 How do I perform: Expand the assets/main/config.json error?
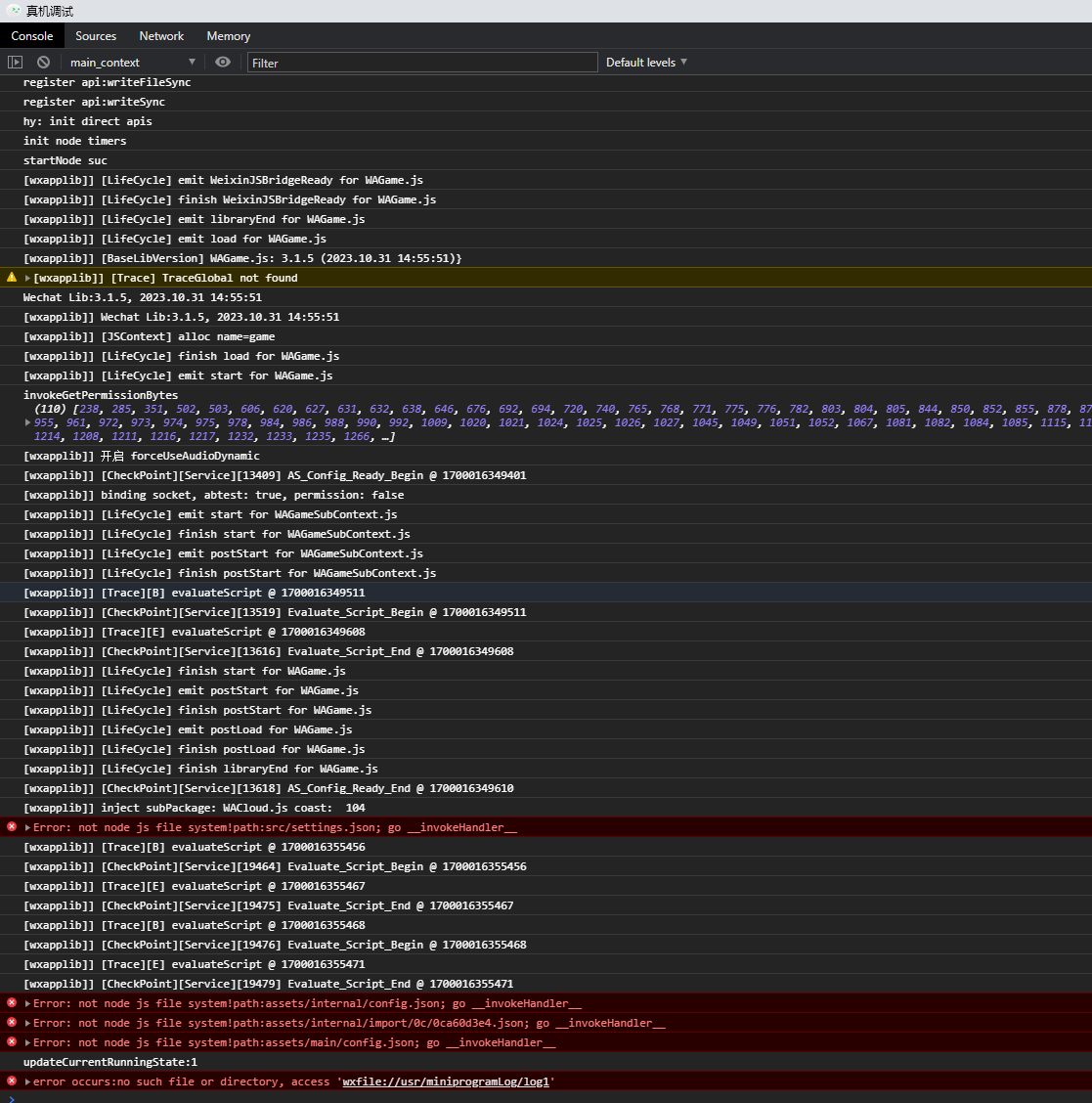[x=27, y=1042]
